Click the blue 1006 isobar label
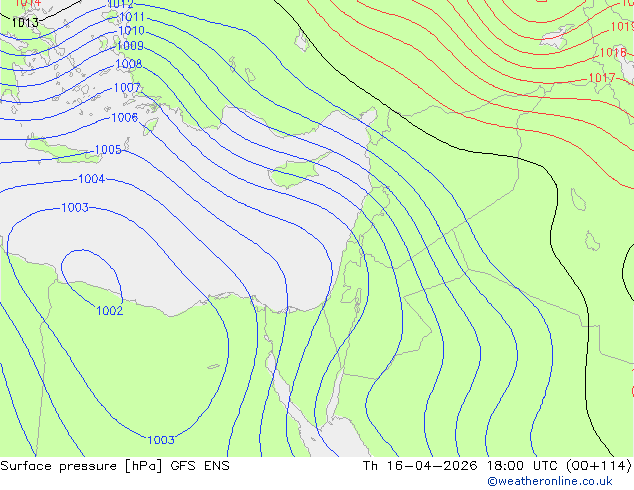Screen dimensions: 634x490 point(125,118)
